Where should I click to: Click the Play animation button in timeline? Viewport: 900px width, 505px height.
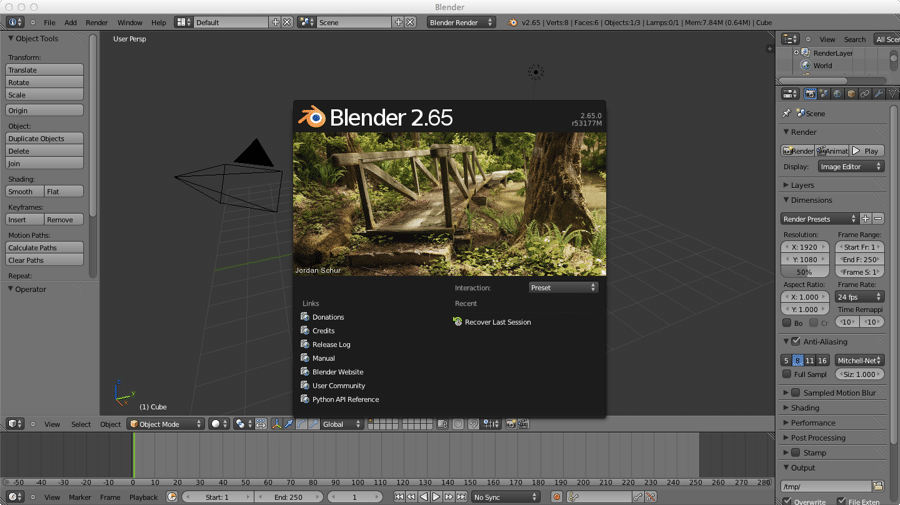click(436, 497)
